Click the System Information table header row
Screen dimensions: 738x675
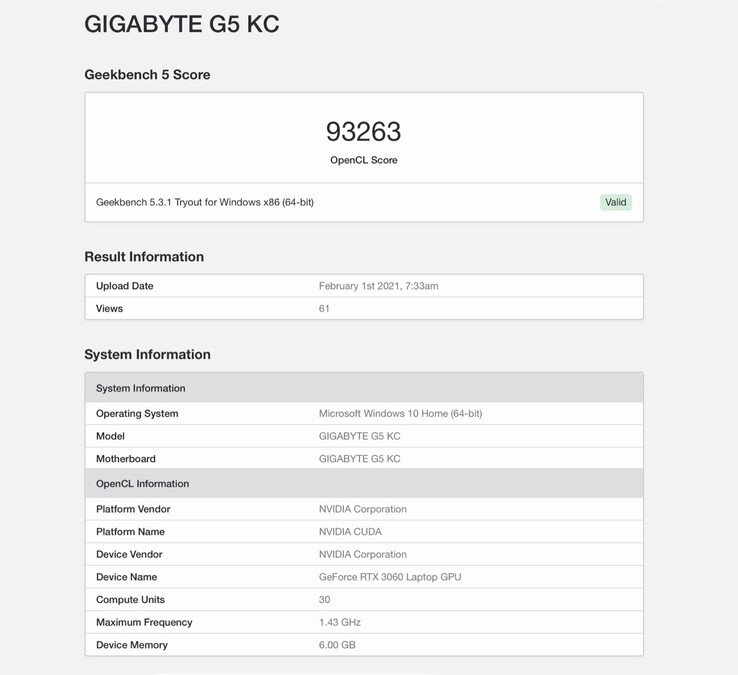pos(141,388)
